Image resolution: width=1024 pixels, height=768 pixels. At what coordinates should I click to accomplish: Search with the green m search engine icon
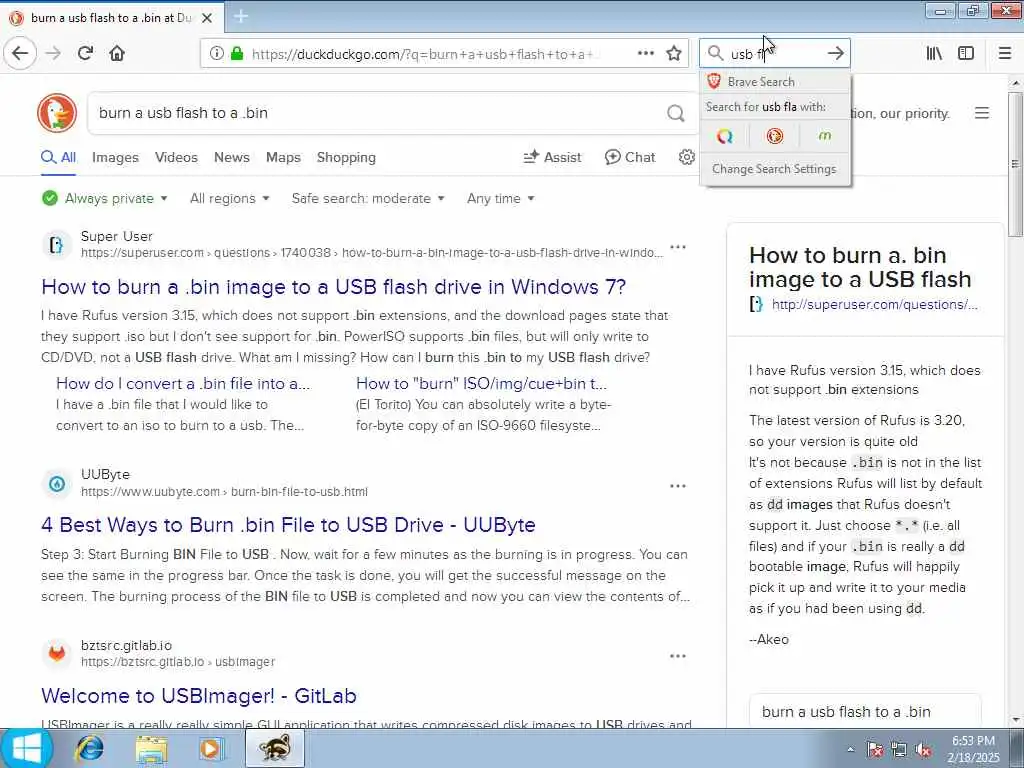click(x=825, y=136)
